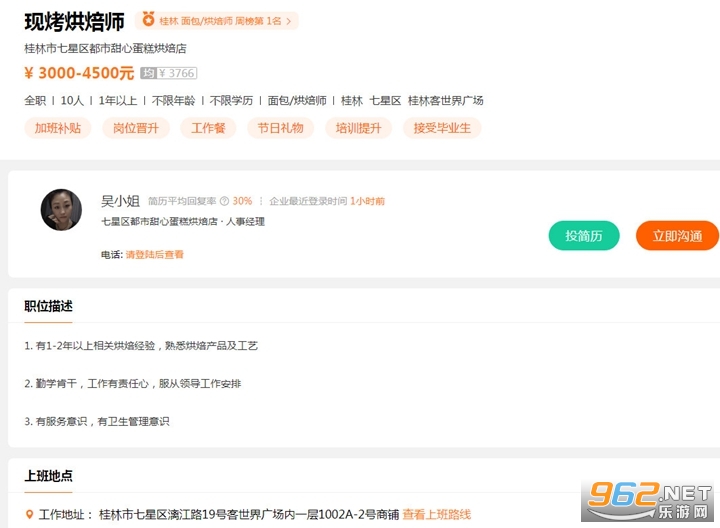Viewport: 720px width, 528px height.
Task: Click the 职位描述 section heading
Action: click(x=48, y=306)
